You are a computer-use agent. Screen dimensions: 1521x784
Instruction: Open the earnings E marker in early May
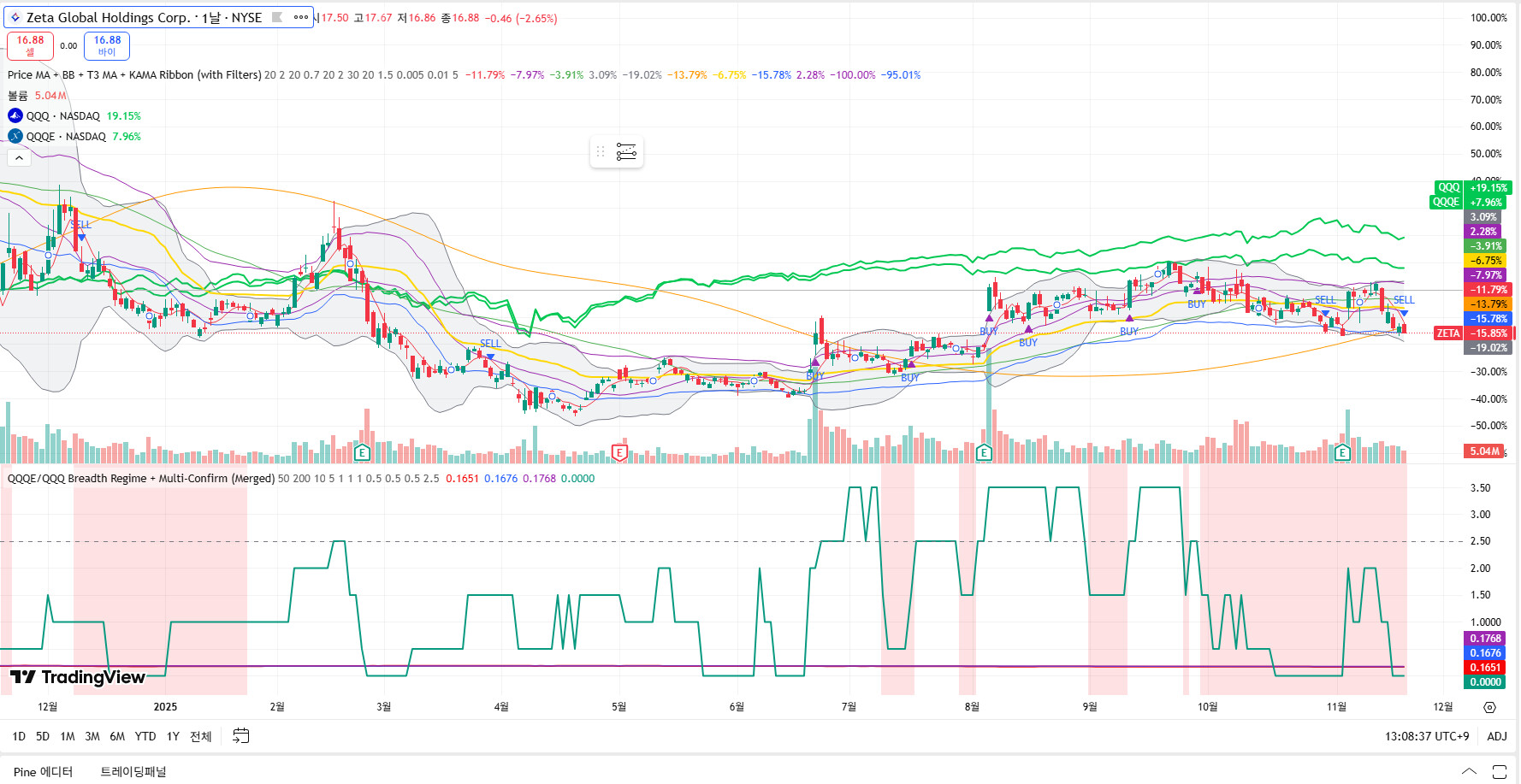point(619,452)
